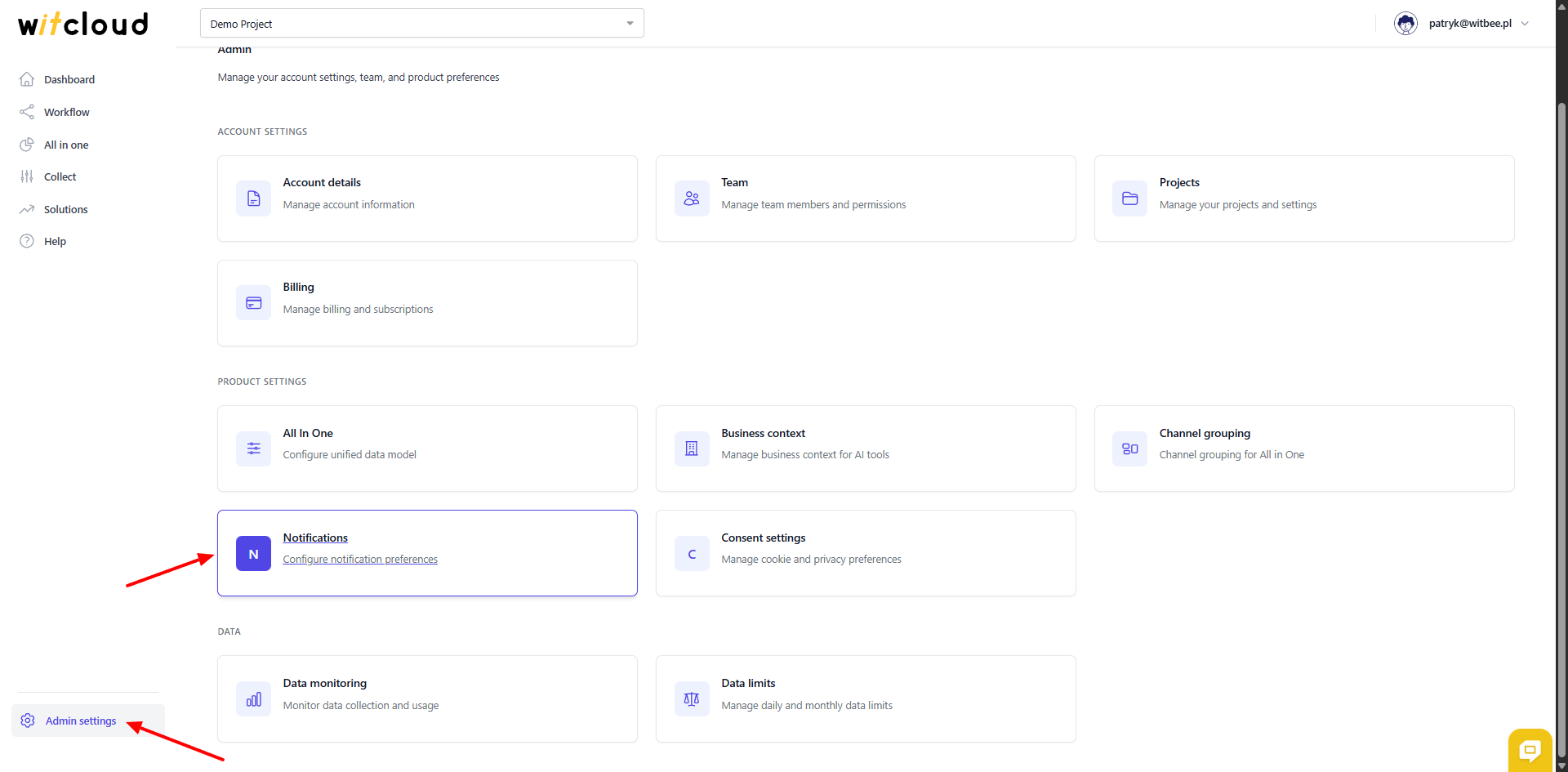Viewport: 1568px width, 772px height.
Task: Click the Channel grouping icon
Action: pyautogui.click(x=1129, y=448)
